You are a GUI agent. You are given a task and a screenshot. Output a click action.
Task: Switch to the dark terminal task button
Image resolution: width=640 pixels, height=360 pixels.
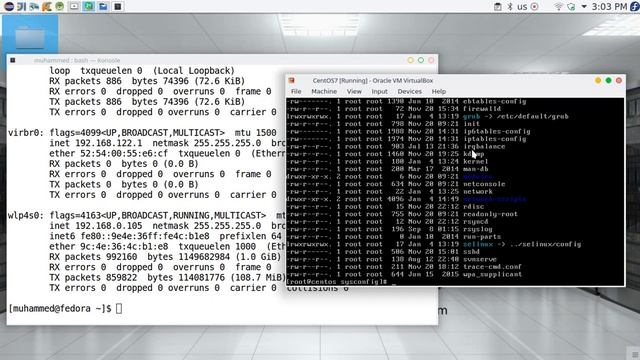click(x=118, y=6)
